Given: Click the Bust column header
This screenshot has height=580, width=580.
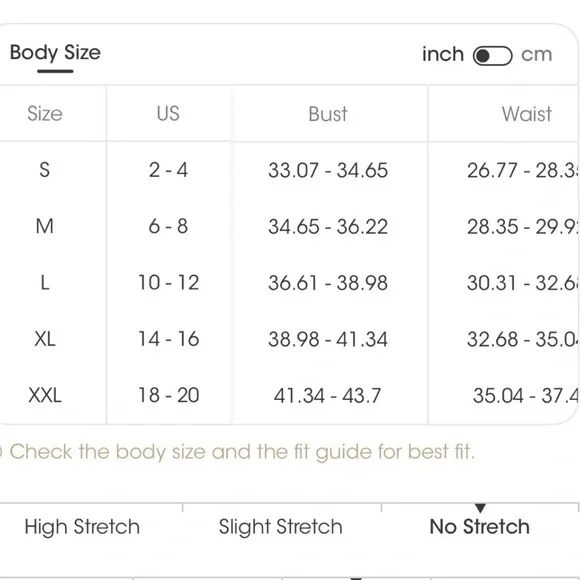Looking at the screenshot, I should (328, 114).
